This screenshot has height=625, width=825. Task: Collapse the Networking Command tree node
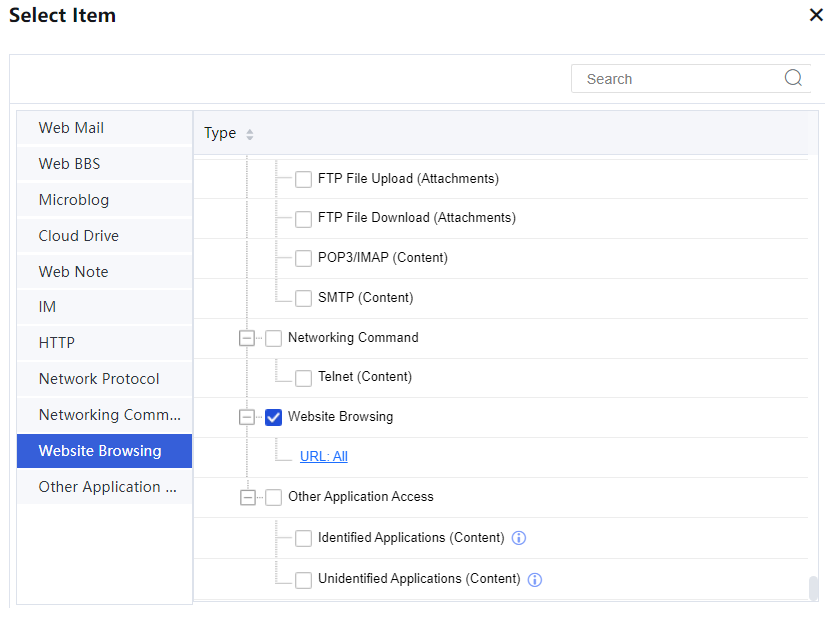click(x=247, y=338)
